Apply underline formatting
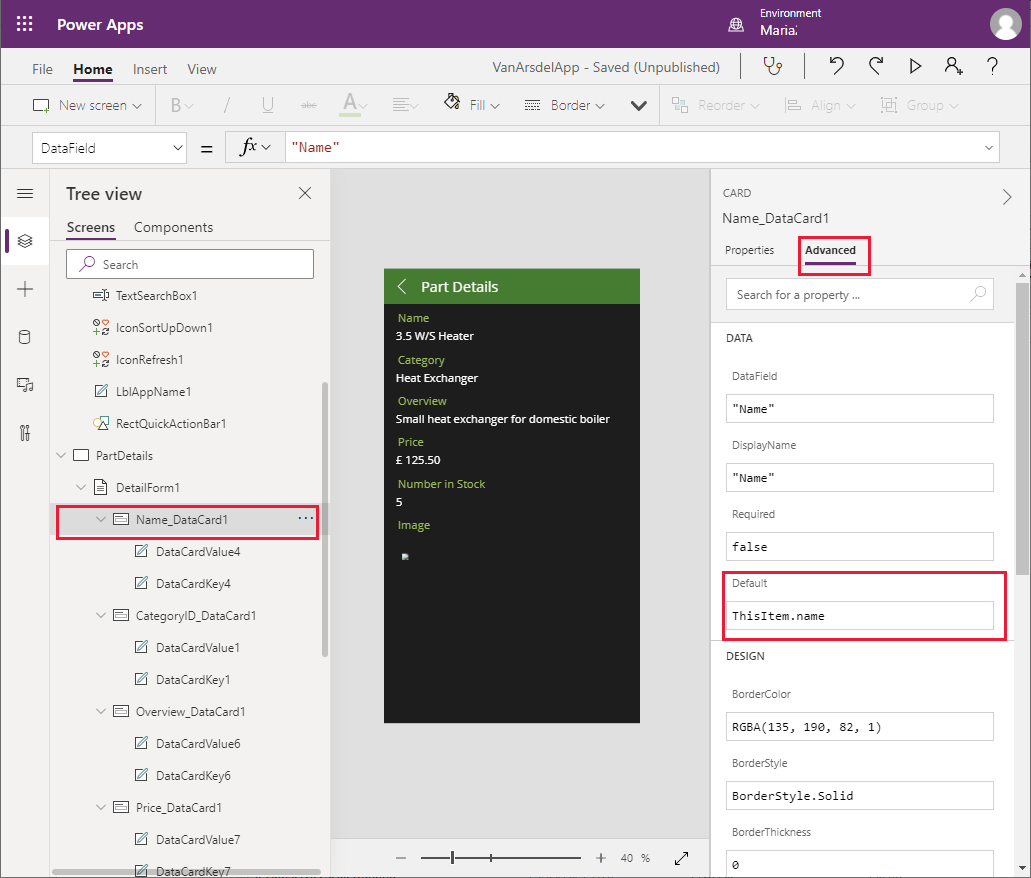1031x878 pixels. (268, 105)
